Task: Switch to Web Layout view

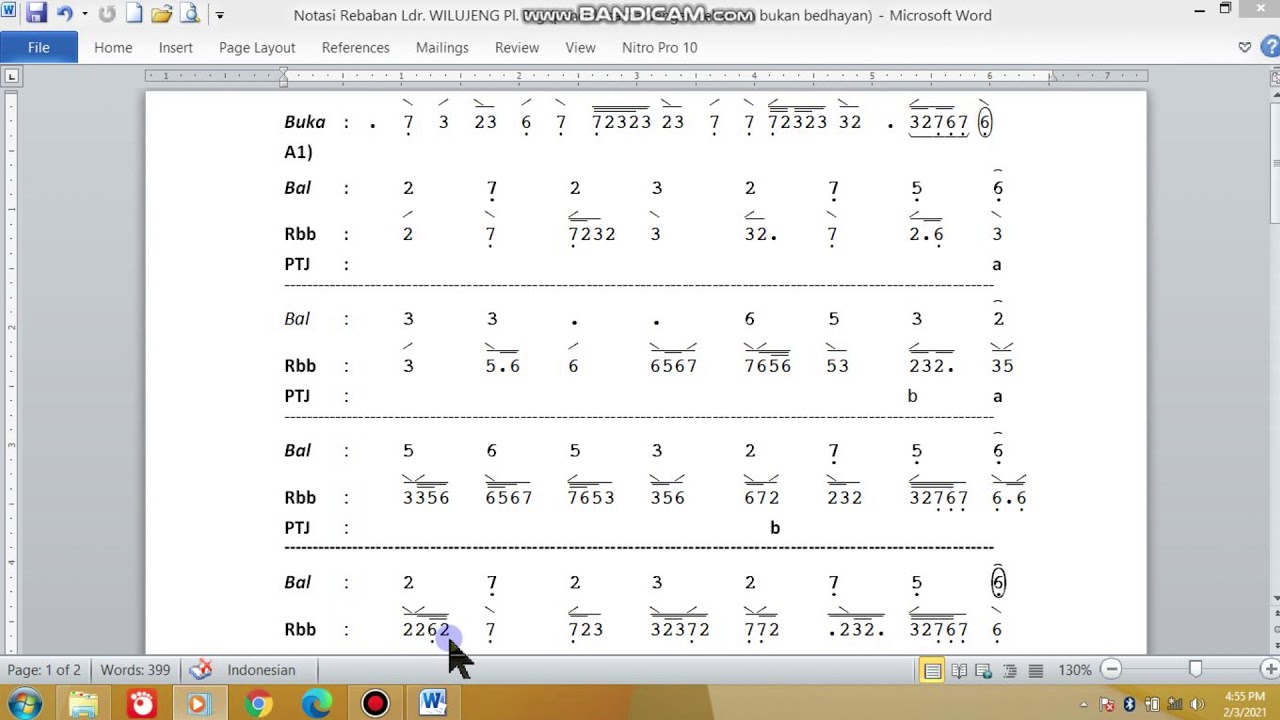Action: point(984,670)
